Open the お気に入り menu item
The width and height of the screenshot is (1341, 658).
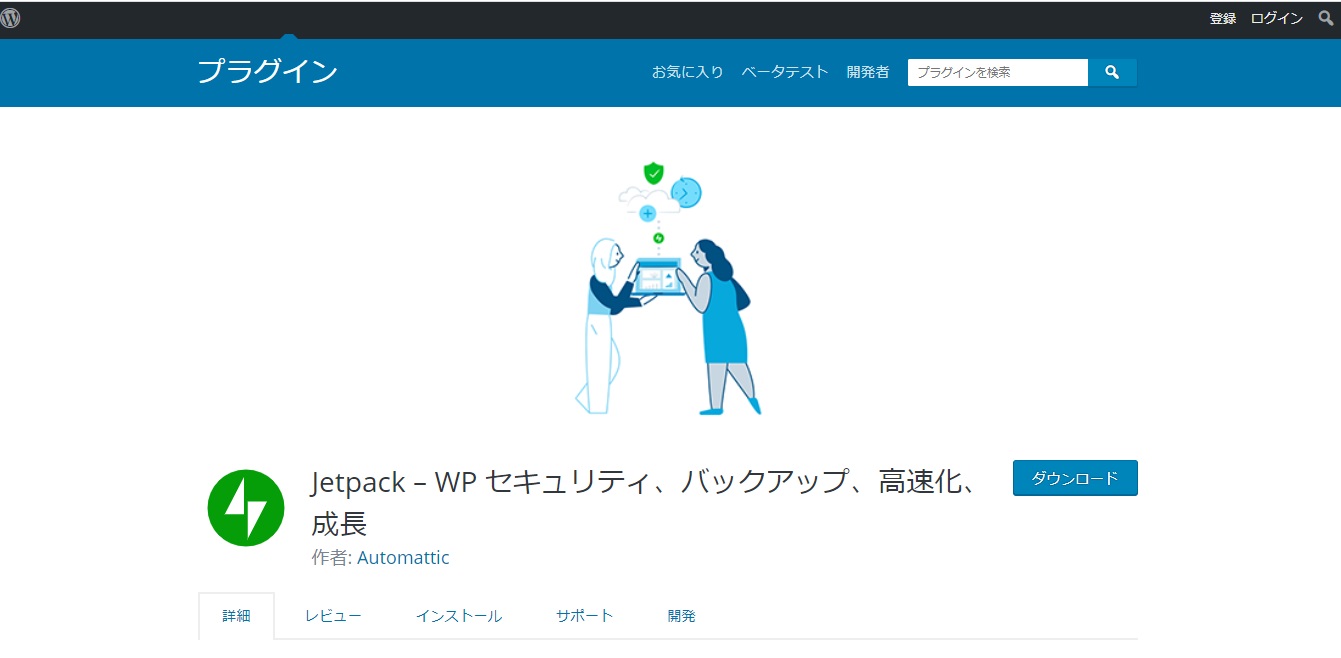pyautogui.click(x=688, y=72)
